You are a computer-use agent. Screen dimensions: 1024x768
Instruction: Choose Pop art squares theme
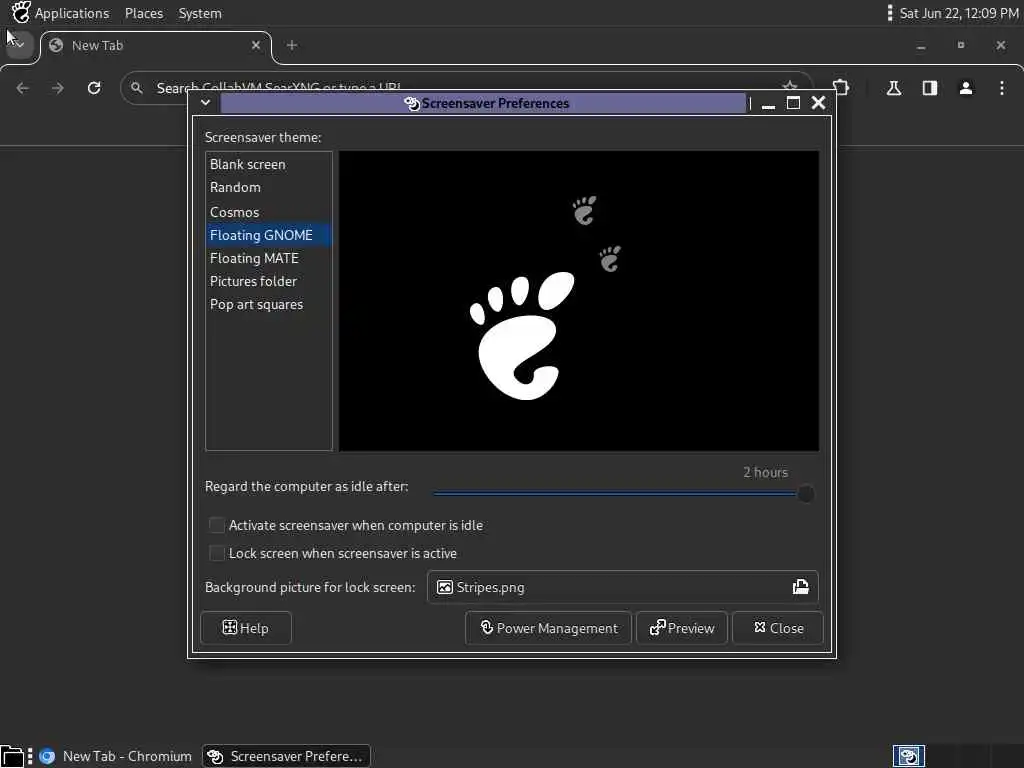pos(268,304)
